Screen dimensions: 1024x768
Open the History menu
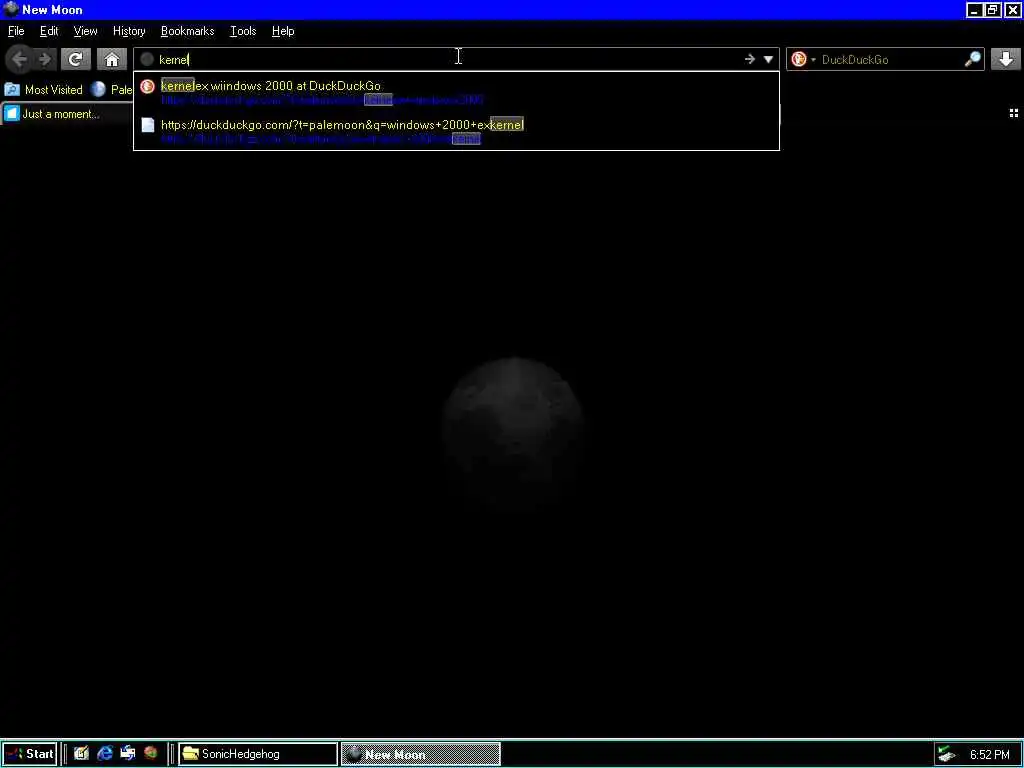129,31
